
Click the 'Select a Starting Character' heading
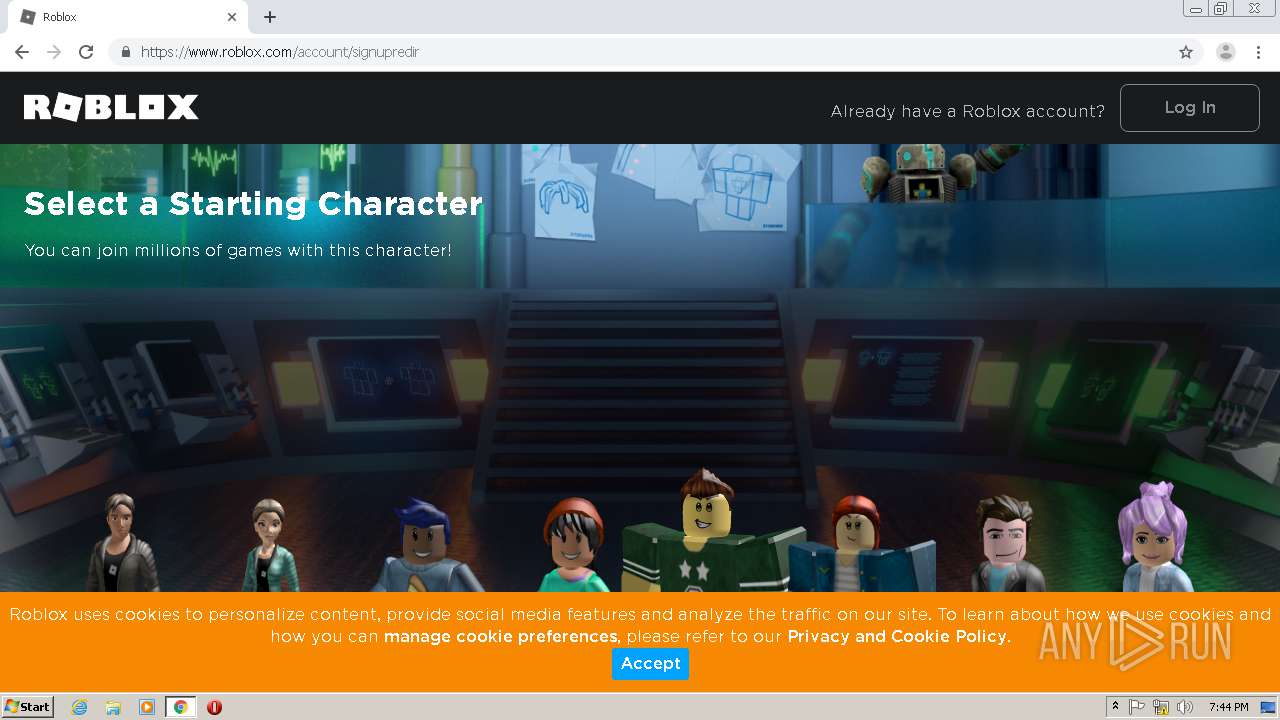253,204
